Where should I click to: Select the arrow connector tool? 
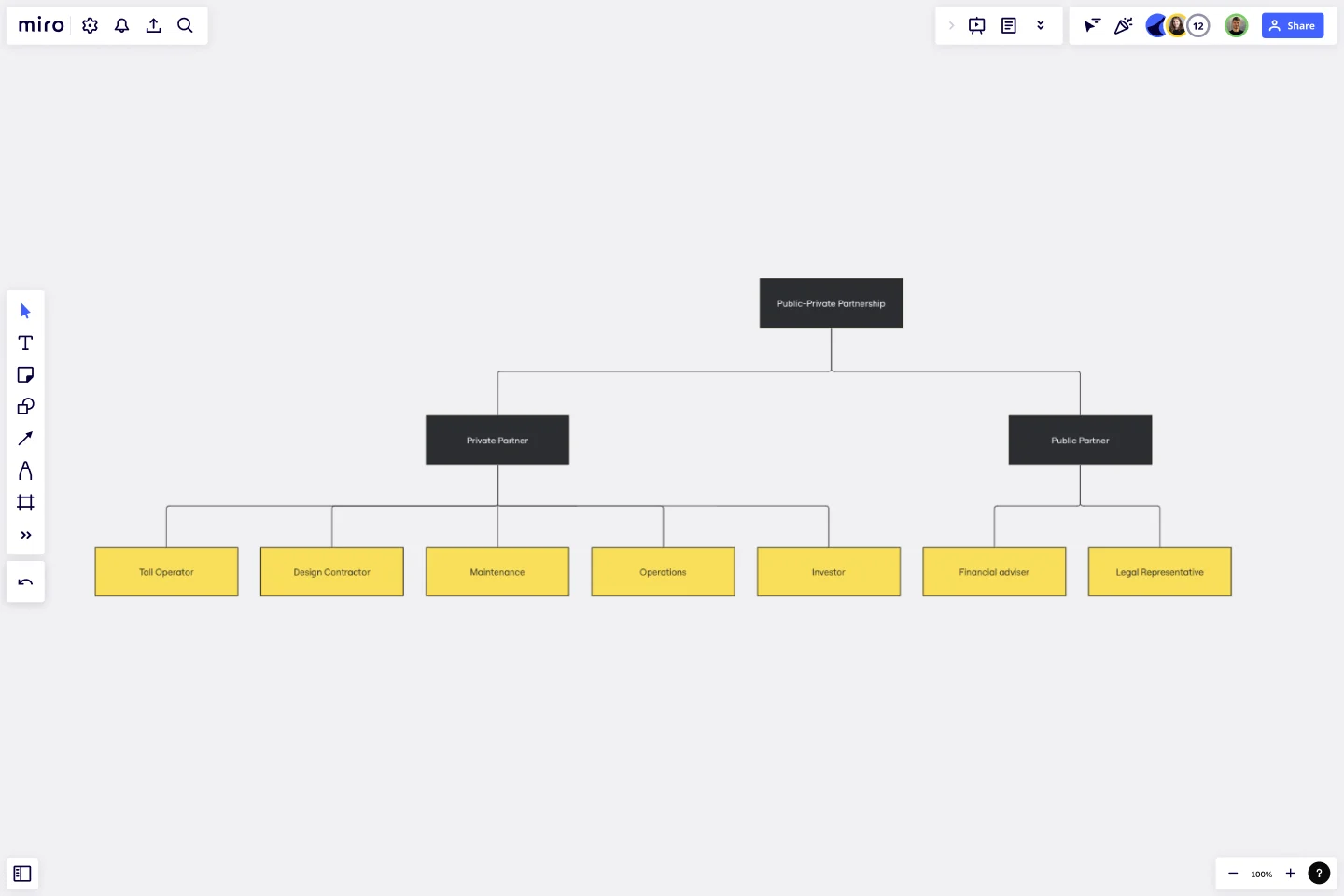click(x=25, y=438)
